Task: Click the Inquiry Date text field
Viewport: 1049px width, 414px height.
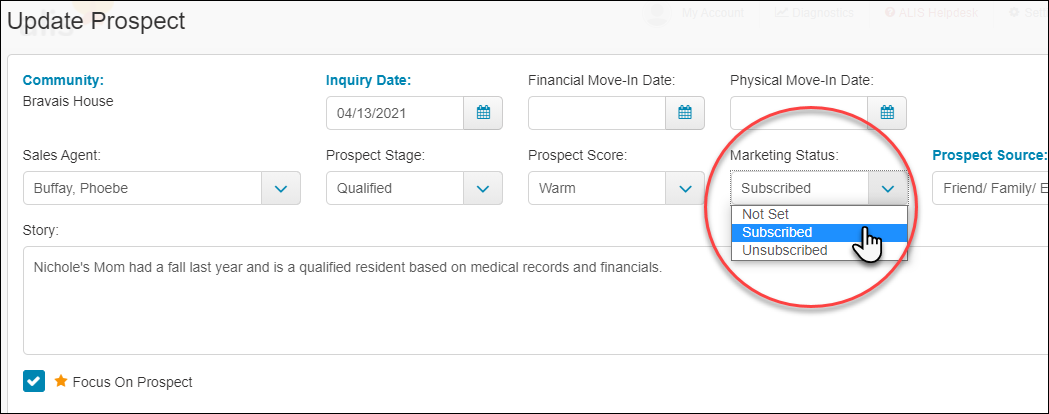Action: [x=395, y=113]
